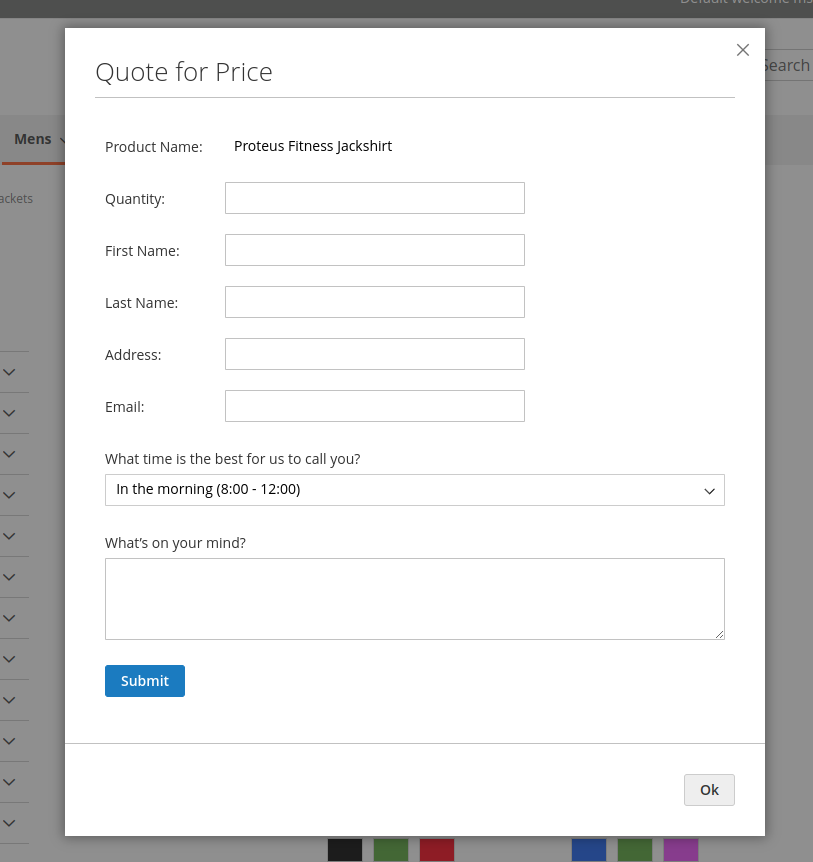Open the best call time dropdown
Screen dimensions: 813x862
pos(414,490)
